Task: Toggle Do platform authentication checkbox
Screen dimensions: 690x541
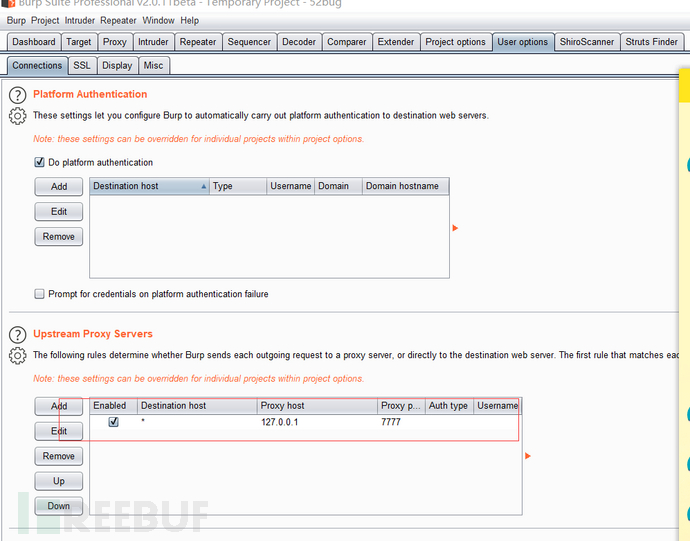Action: [x=39, y=162]
